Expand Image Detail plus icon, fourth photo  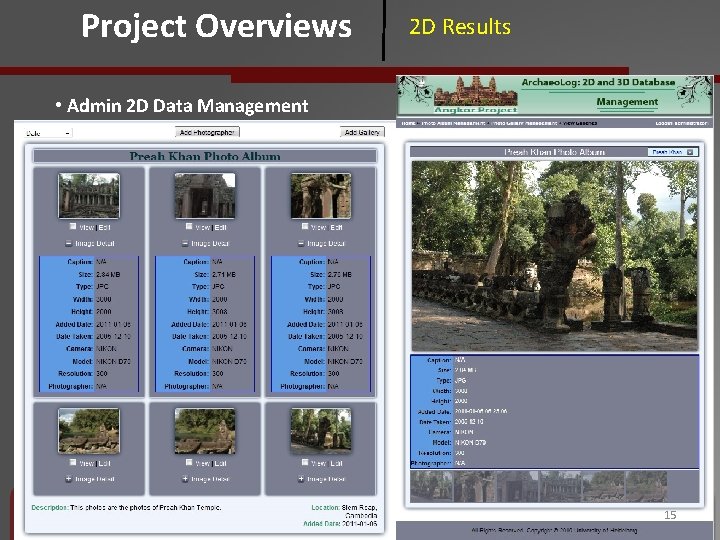coord(69,479)
